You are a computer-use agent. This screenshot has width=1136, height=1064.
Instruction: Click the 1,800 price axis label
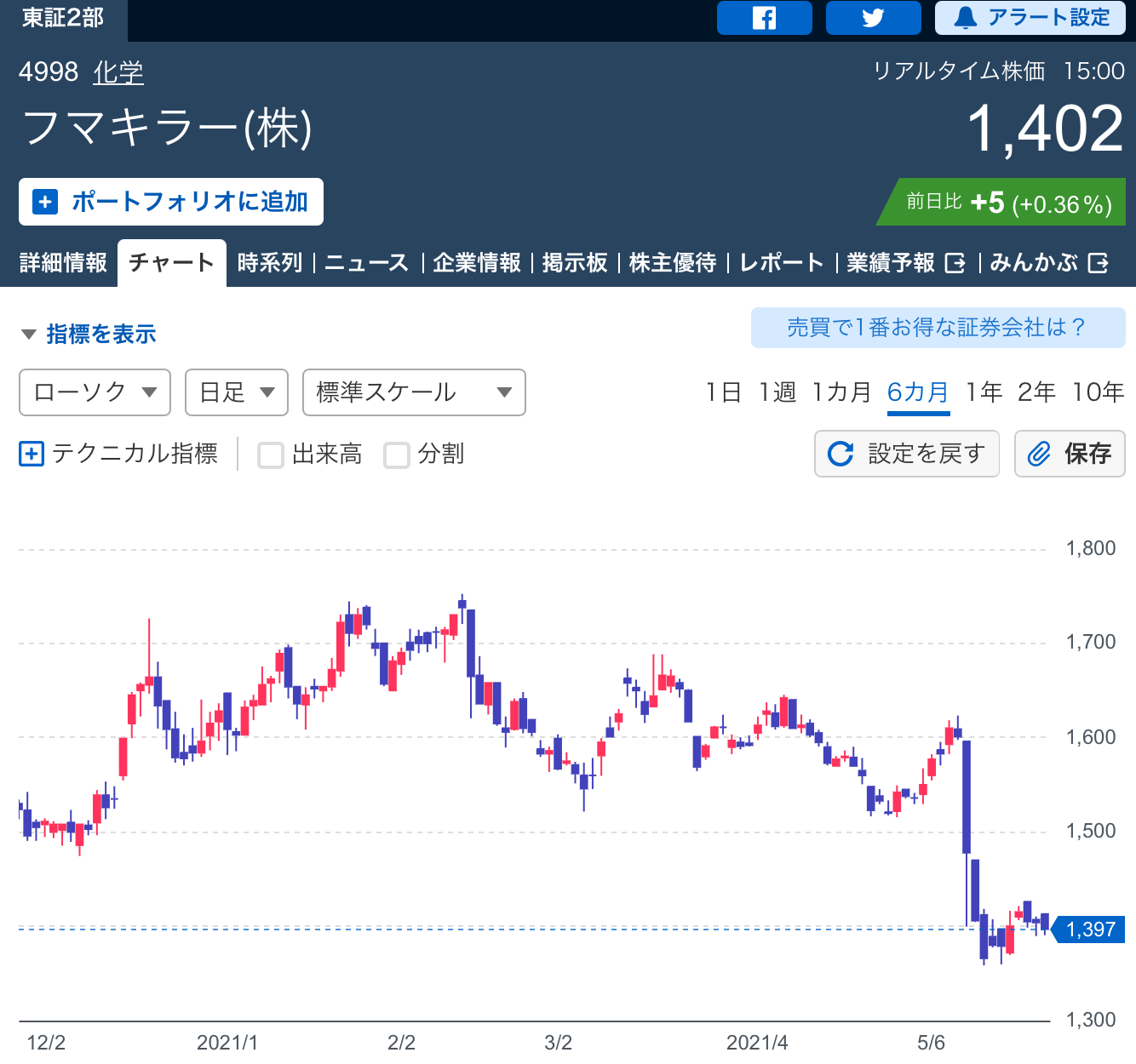point(1091,548)
